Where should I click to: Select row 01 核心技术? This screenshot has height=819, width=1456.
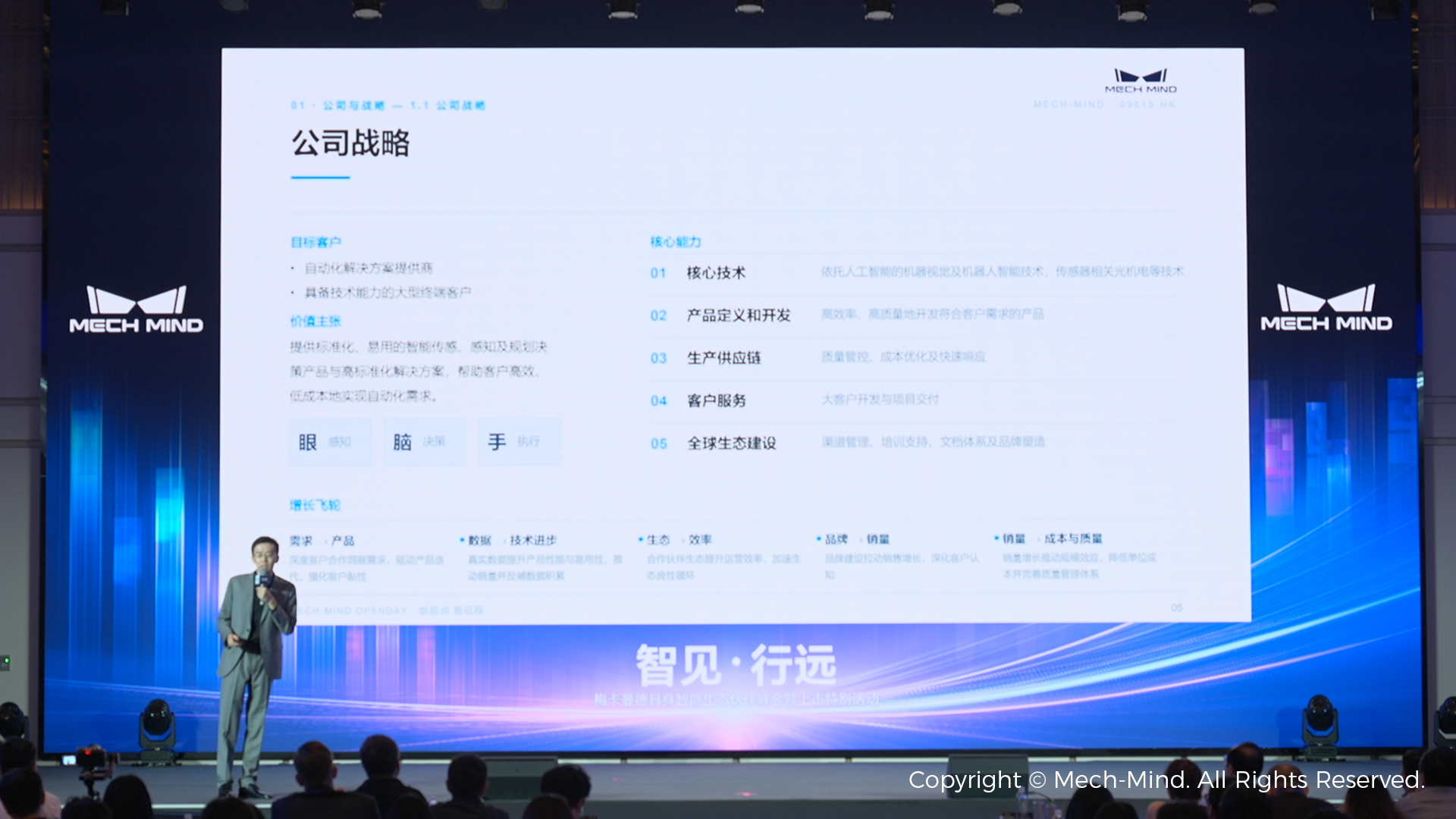pos(916,272)
